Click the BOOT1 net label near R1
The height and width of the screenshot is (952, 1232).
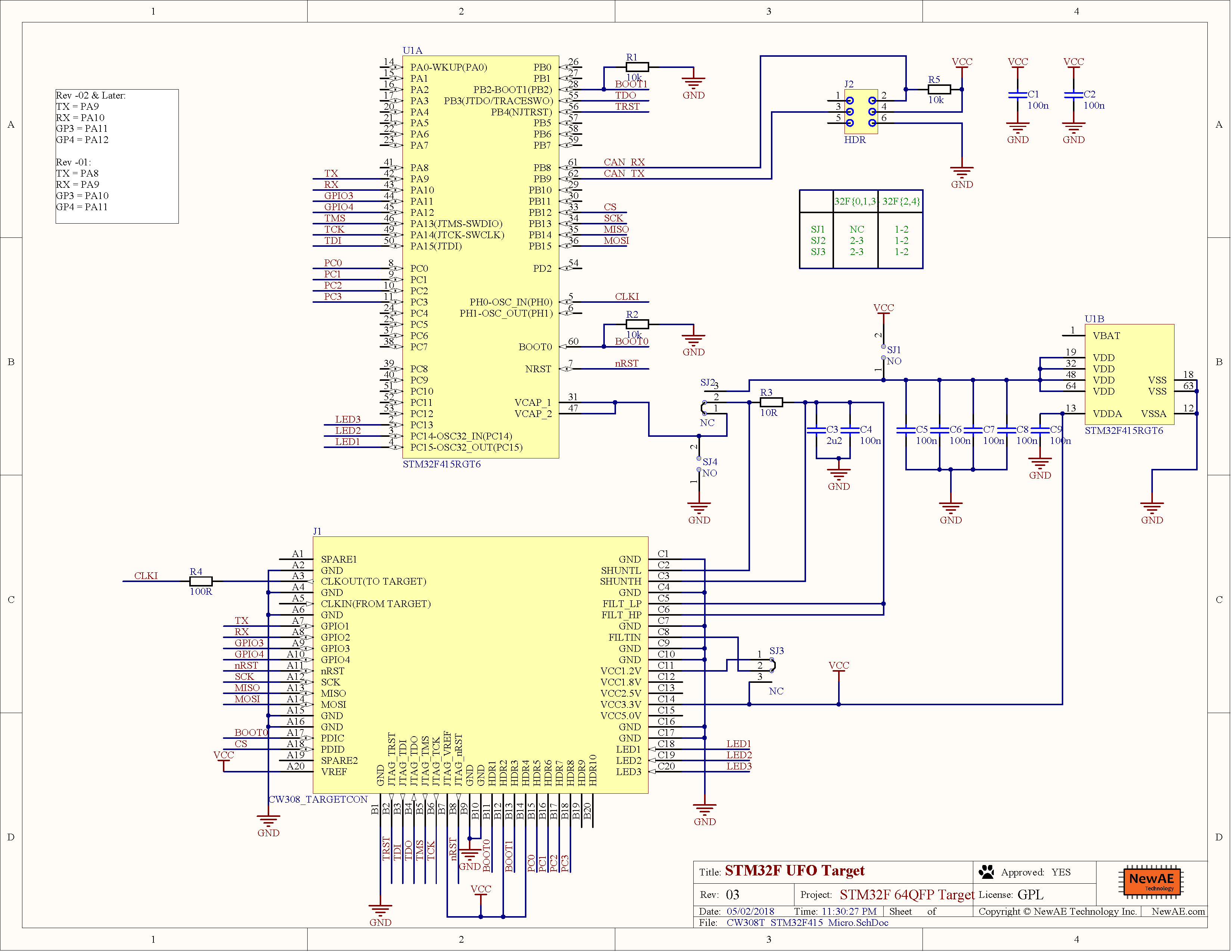coord(632,84)
